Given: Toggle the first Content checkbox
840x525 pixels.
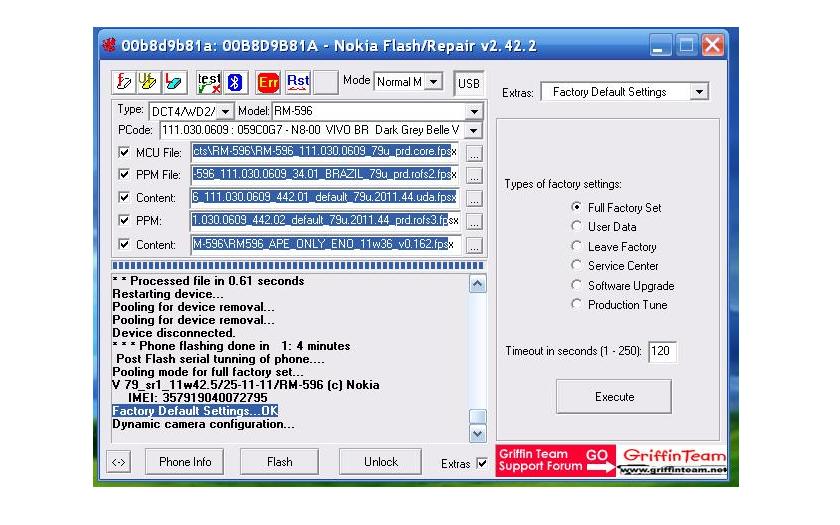Looking at the screenshot, I should tap(124, 197).
